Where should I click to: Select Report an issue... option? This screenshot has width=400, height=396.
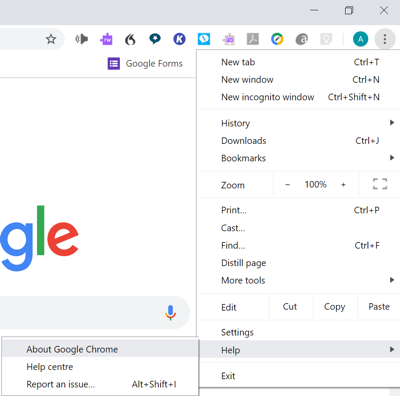pos(100,384)
